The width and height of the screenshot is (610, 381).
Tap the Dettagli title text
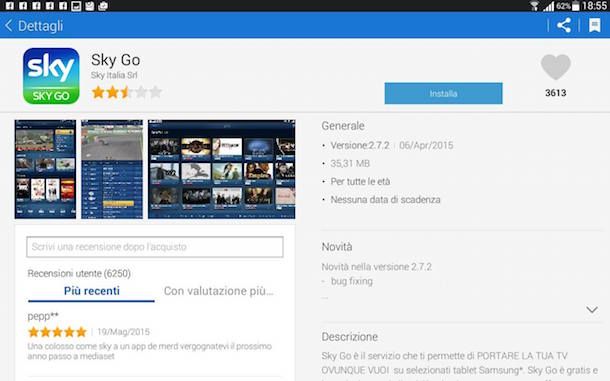click(x=40, y=26)
